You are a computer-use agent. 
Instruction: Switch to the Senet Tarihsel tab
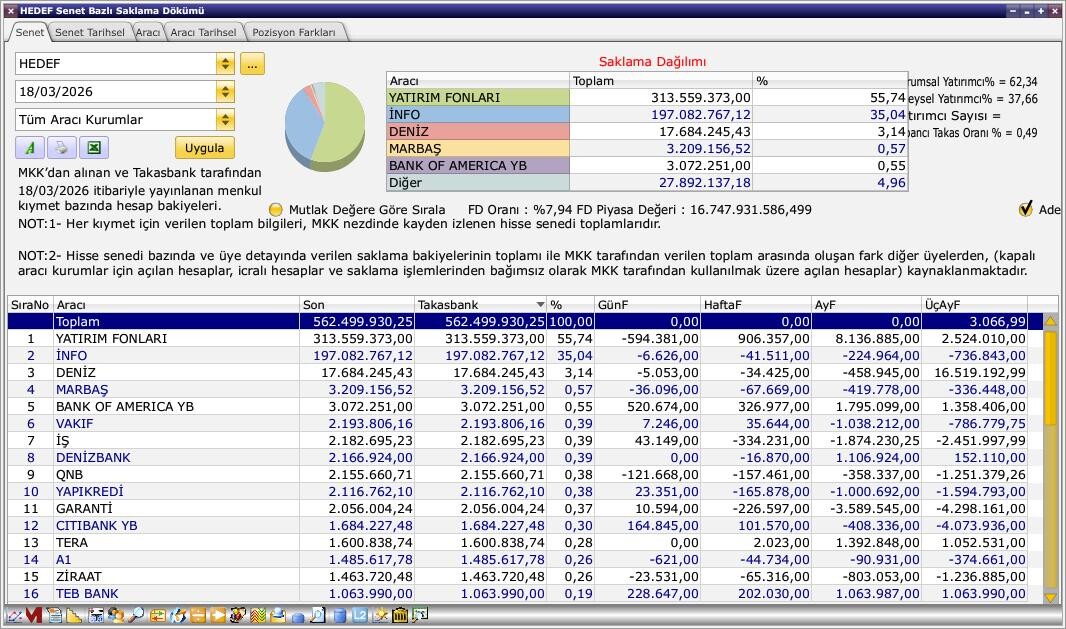coord(89,32)
